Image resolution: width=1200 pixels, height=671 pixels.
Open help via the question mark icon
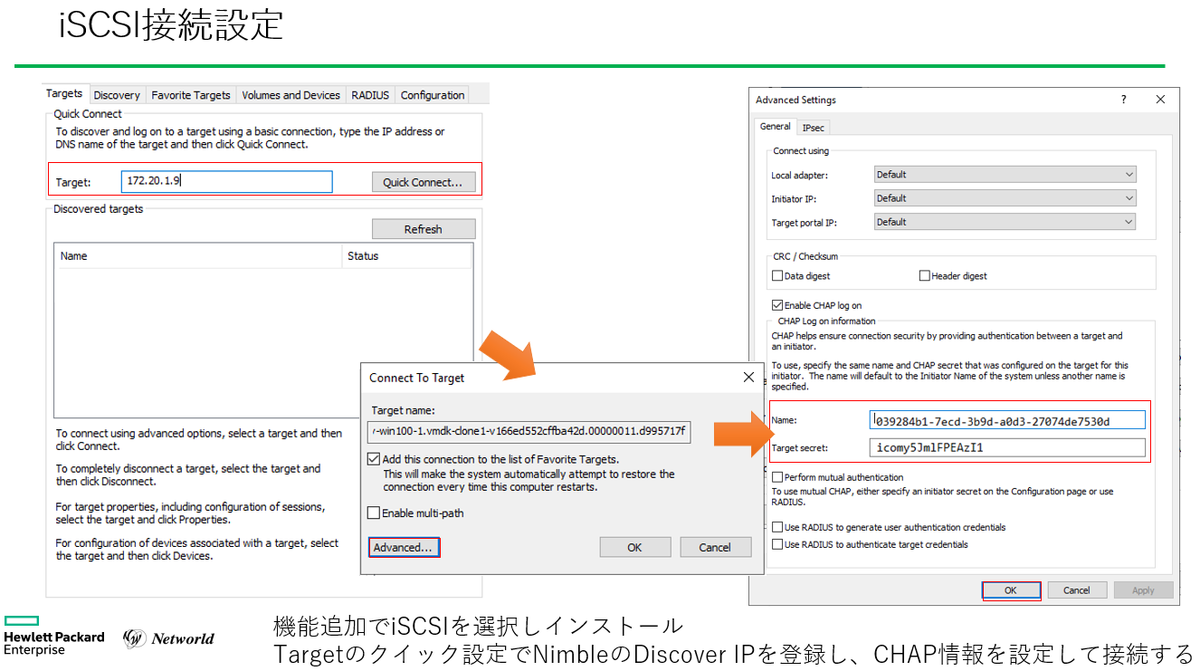[x=1123, y=100]
